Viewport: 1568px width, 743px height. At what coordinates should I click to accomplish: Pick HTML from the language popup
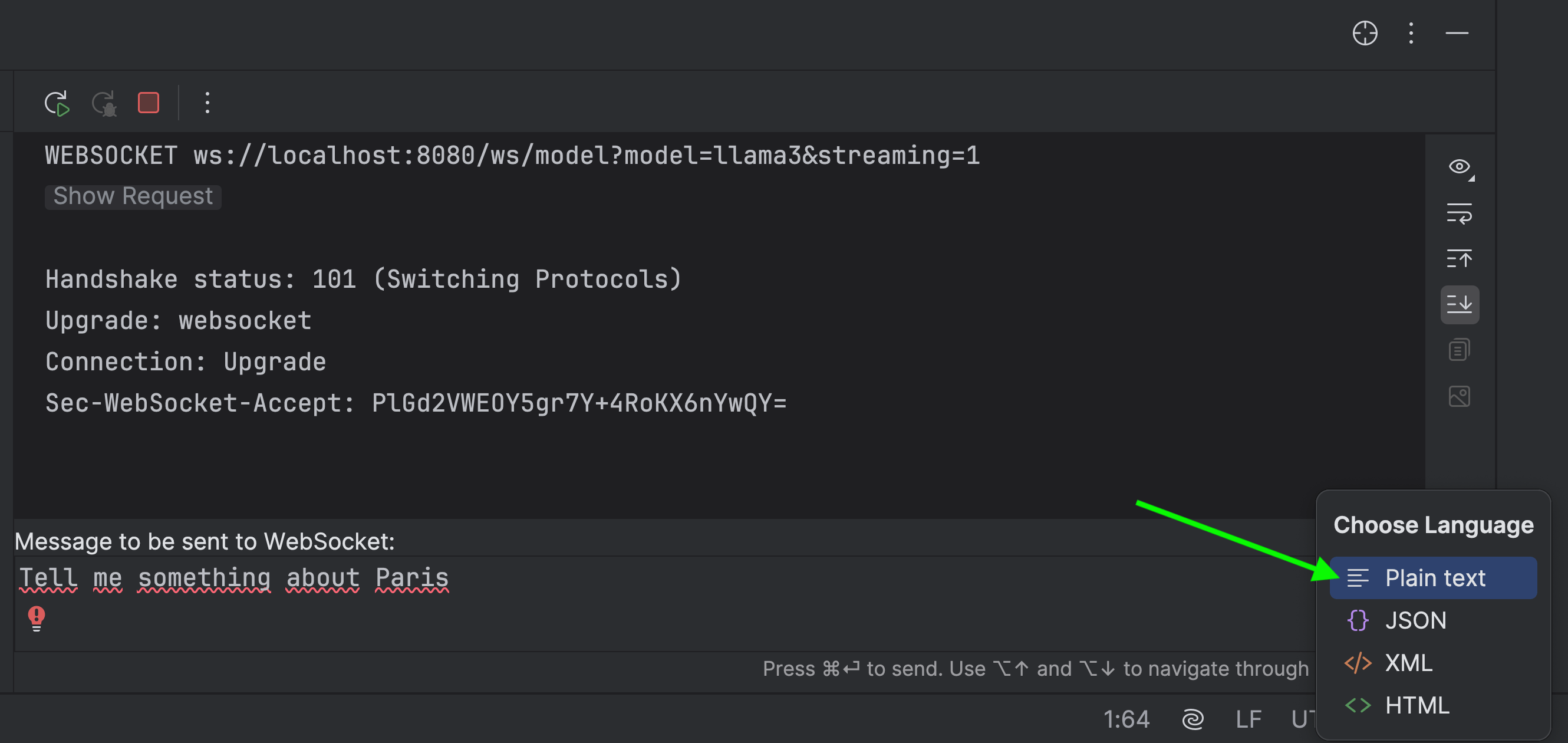click(1417, 705)
